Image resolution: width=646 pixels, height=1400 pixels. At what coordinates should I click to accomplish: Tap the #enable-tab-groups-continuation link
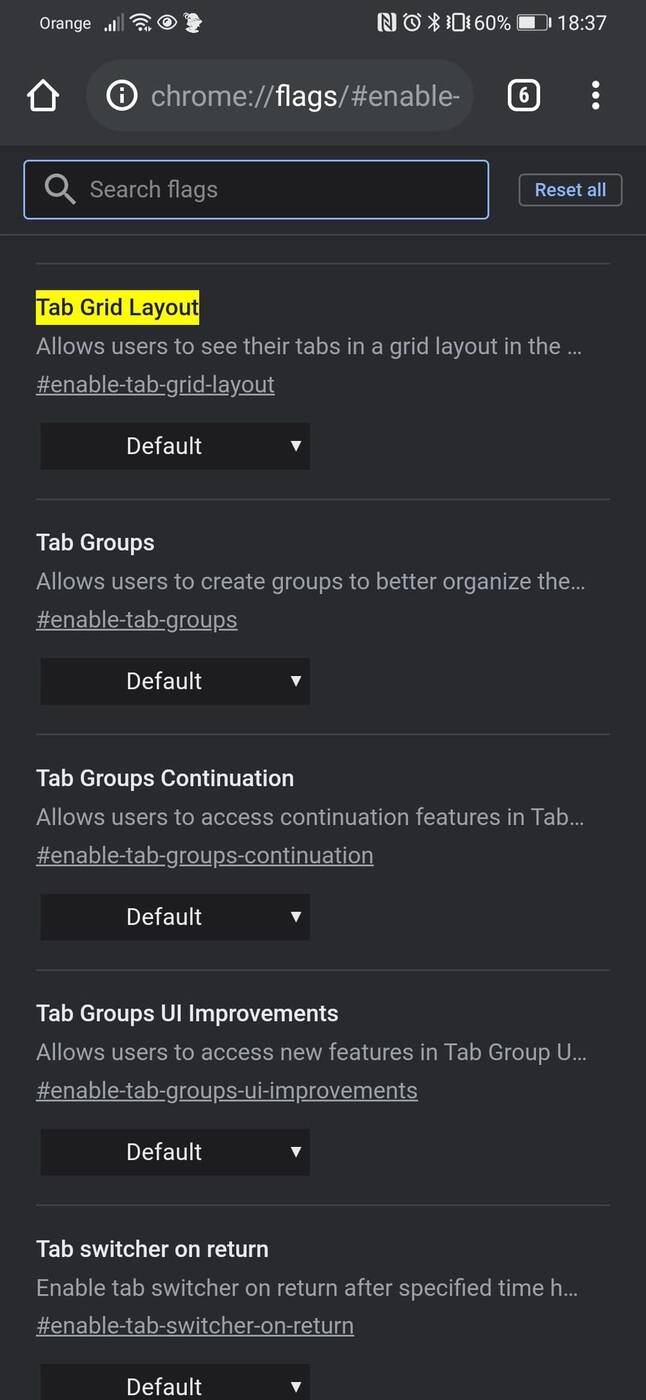tap(205, 856)
